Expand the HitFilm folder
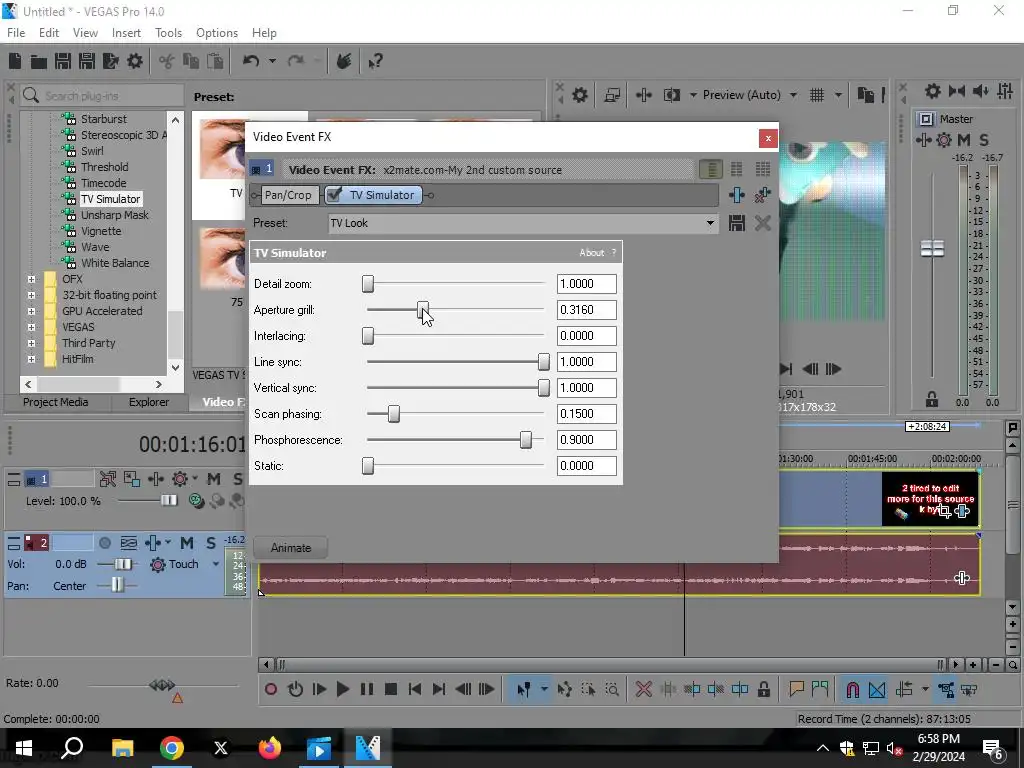This screenshot has height=768, width=1024. coord(31,359)
